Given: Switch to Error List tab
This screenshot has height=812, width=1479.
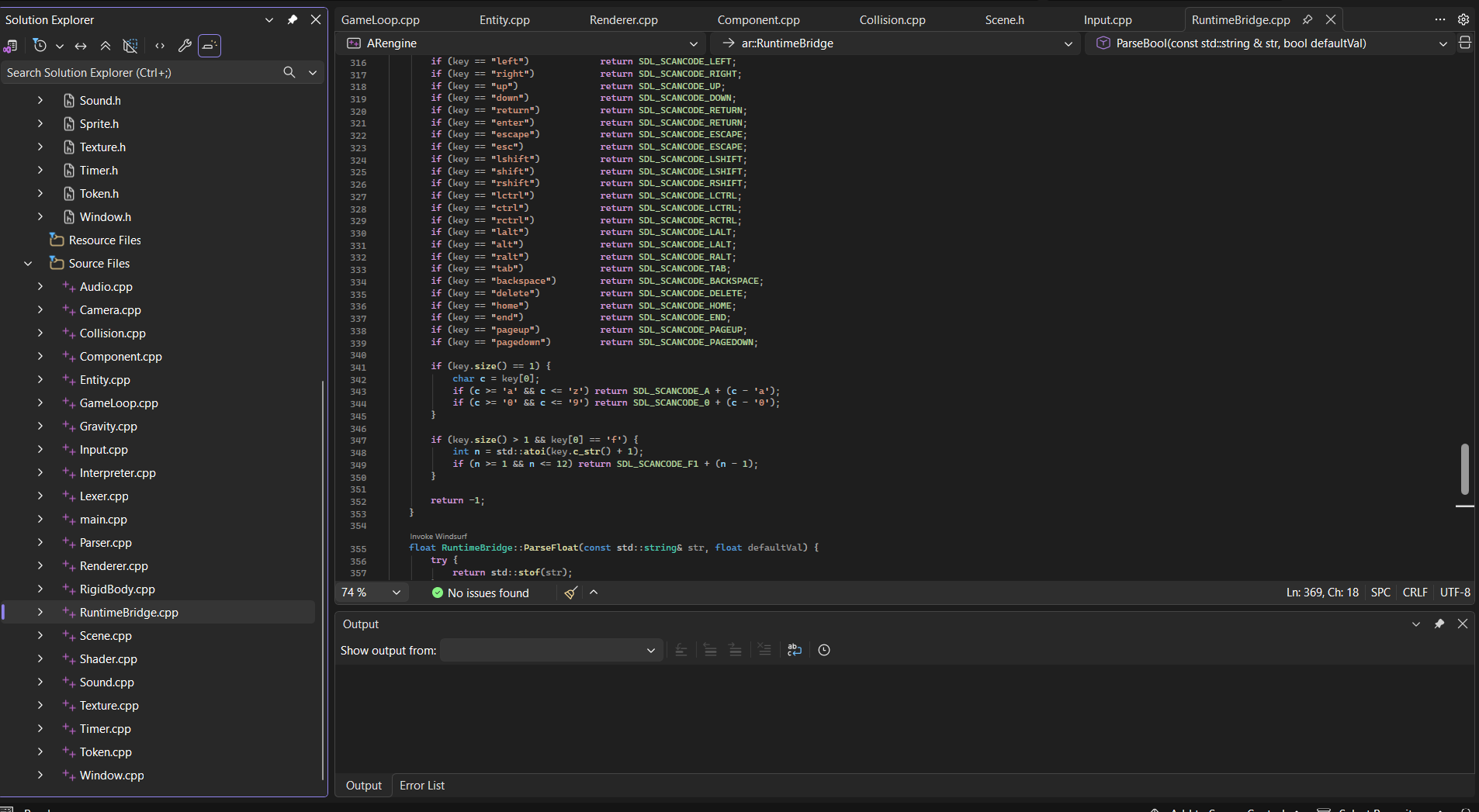Looking at the screenshot, I should (x=422, y=785).
